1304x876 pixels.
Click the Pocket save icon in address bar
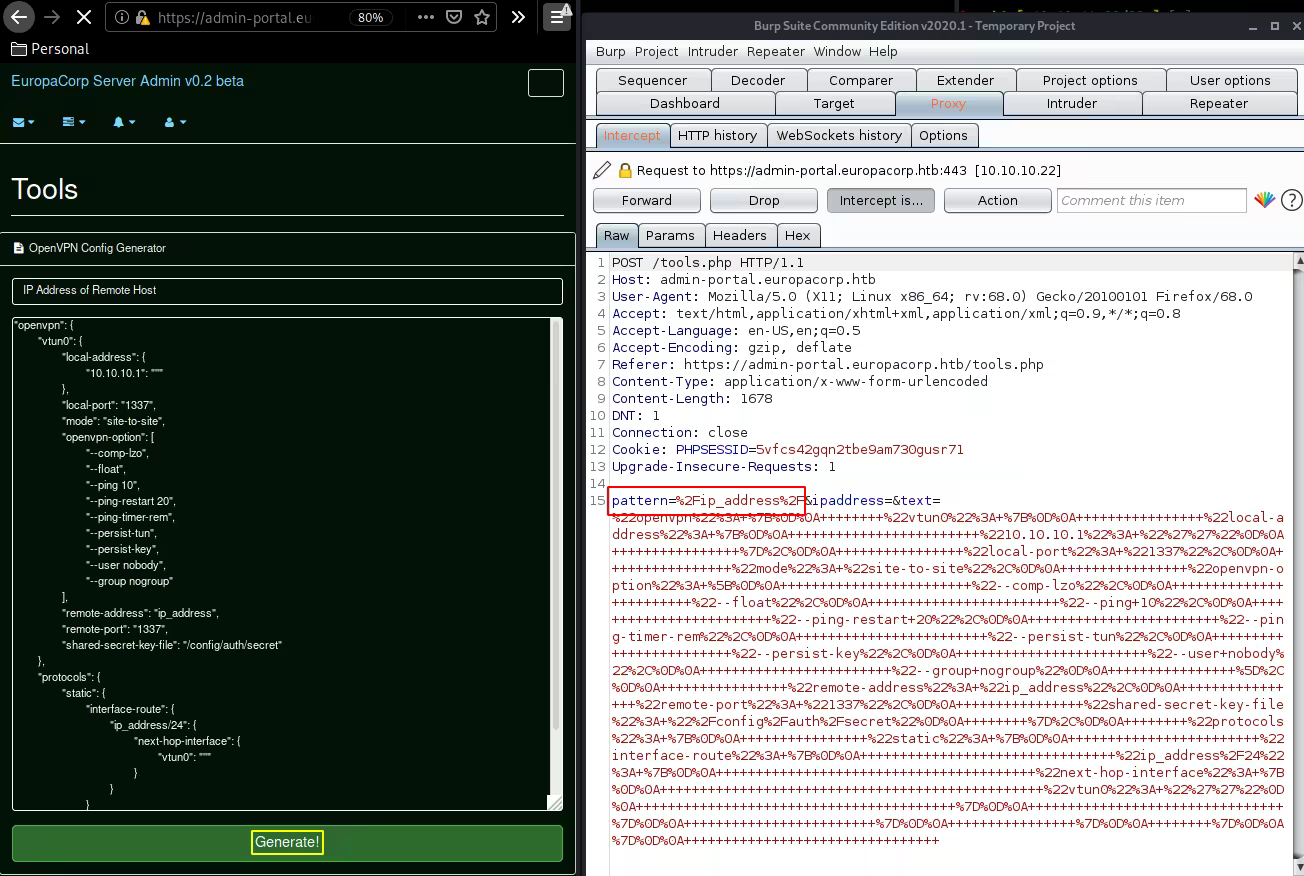coord(454,17)
